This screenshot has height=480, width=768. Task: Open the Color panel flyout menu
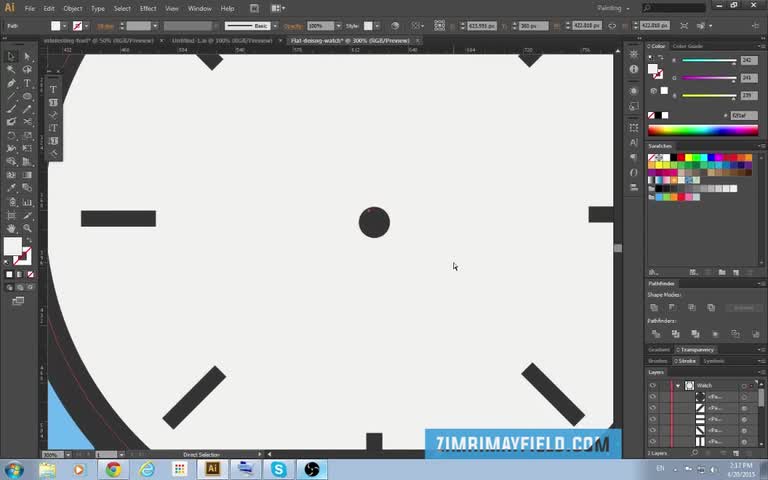tap(761, 46)
